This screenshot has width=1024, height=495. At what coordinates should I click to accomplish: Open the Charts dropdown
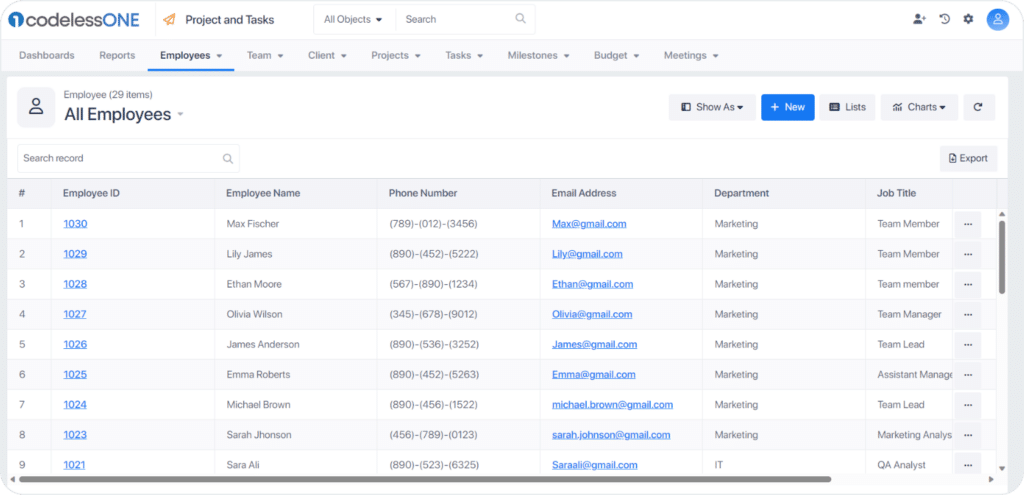(x=919, y=107)
